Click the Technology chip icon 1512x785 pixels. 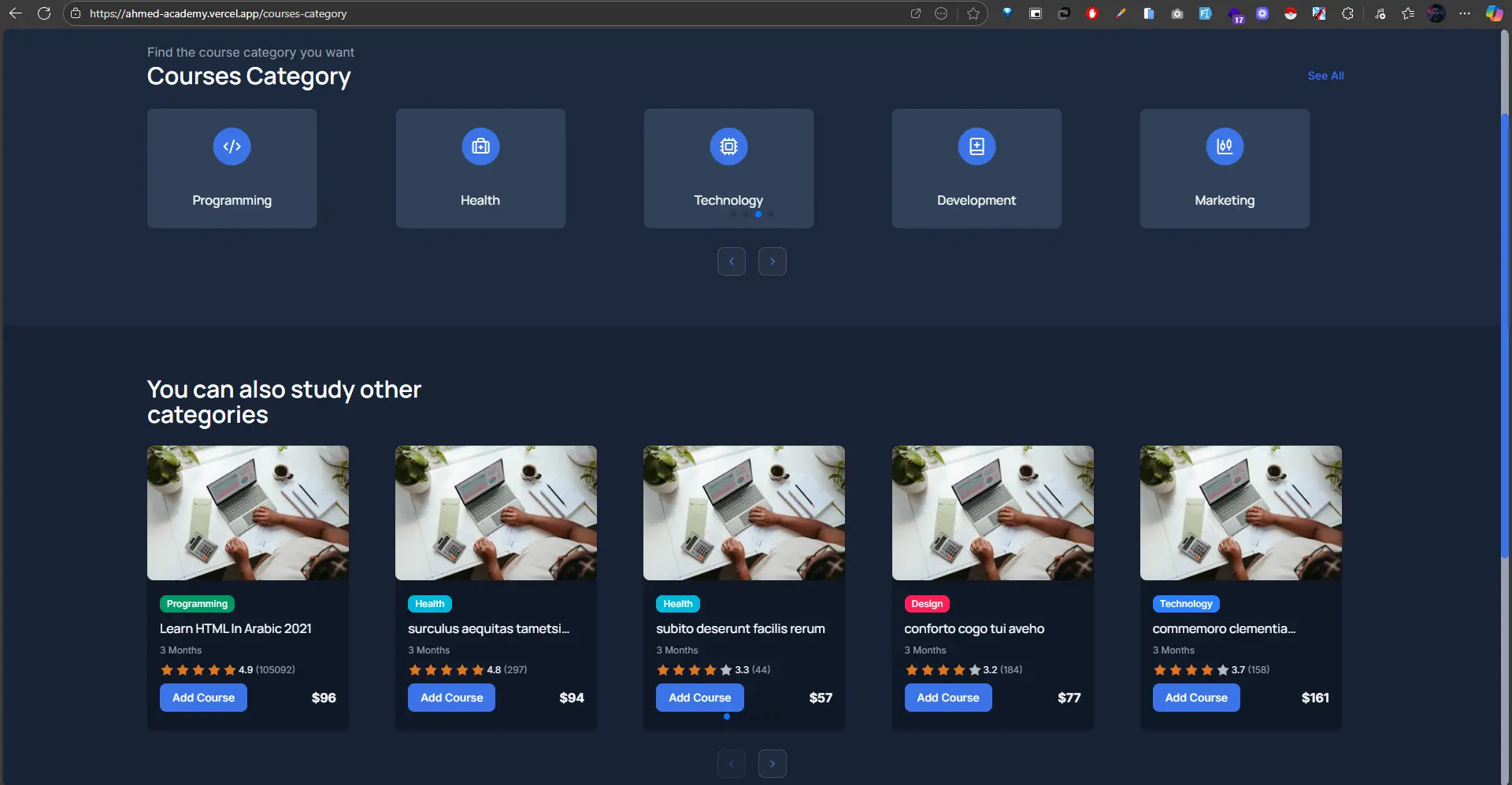pos(728,146)
